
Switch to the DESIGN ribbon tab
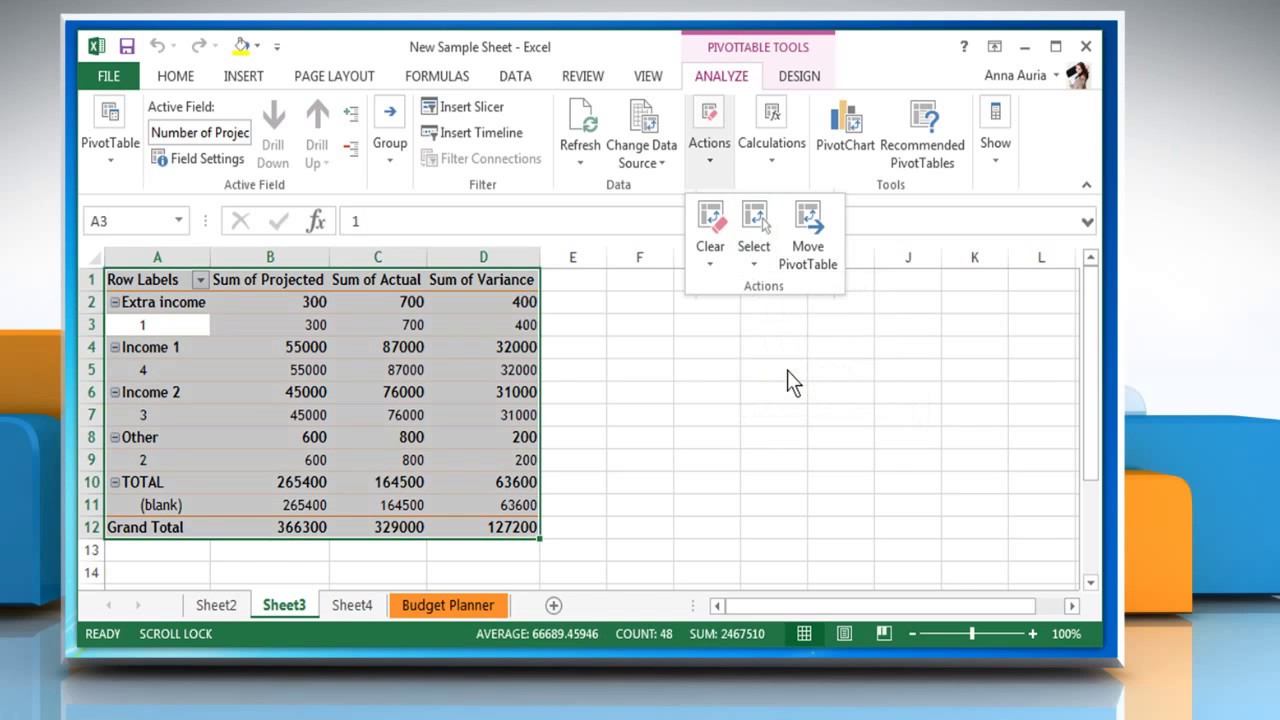coord(799,76)
